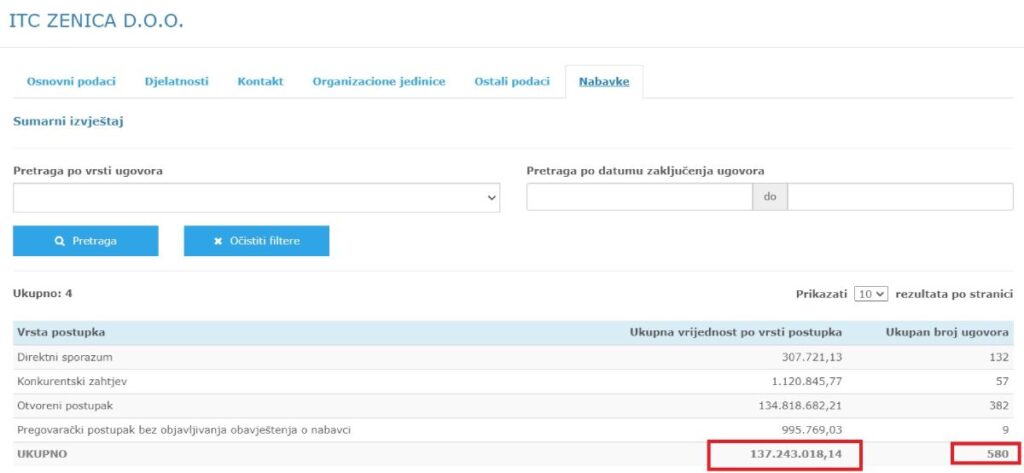Click the contract start date field
Image resolution: width=1024 pixels, height=473 pixels.
click(639, 197)
